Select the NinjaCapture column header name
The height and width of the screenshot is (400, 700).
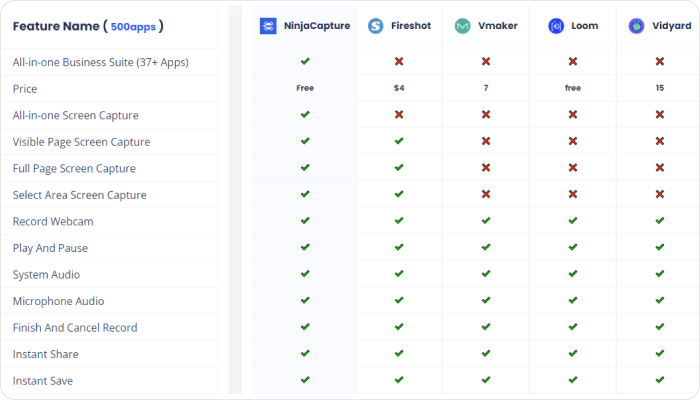click(x=318, y=26)
